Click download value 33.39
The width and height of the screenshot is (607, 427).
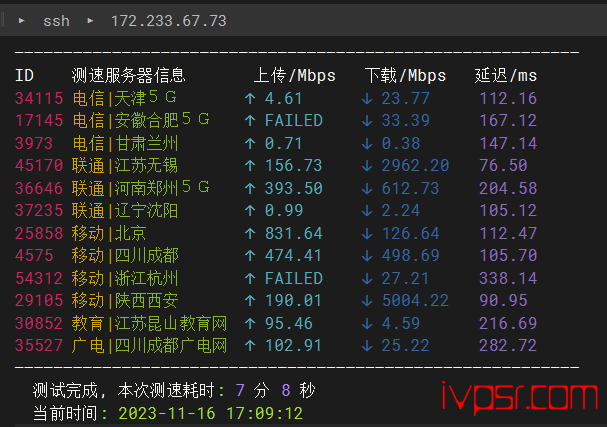[405, 120]
